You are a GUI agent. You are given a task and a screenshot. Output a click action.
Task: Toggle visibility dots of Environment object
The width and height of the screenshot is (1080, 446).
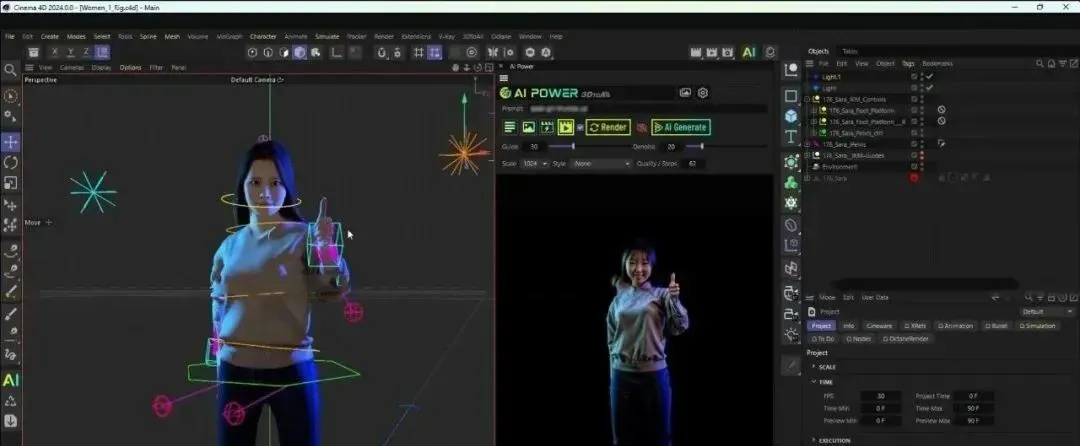pyautogui.click(x=922, y=167)
